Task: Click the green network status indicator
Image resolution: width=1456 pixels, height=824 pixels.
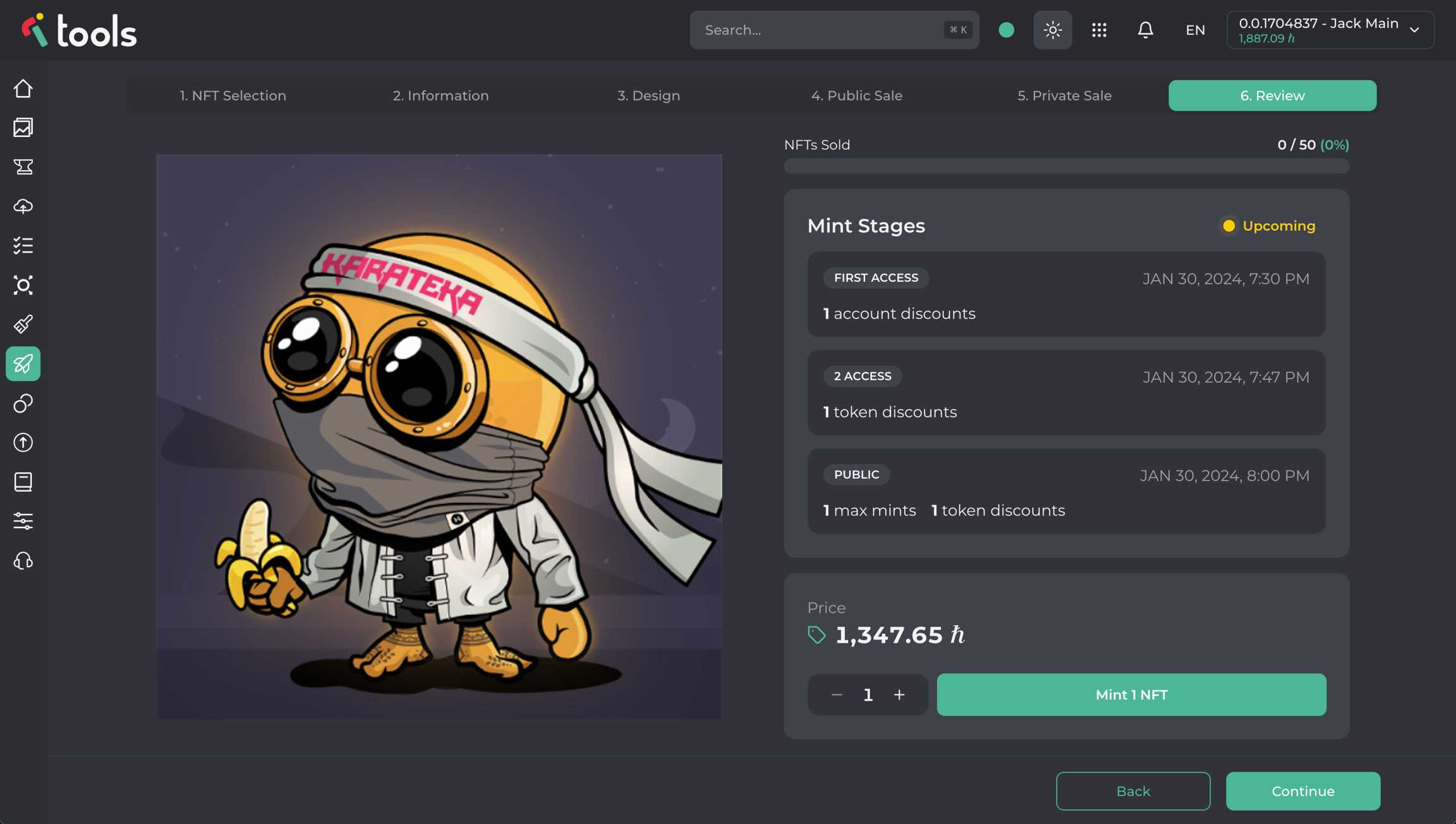Action: click(1006, 30)
